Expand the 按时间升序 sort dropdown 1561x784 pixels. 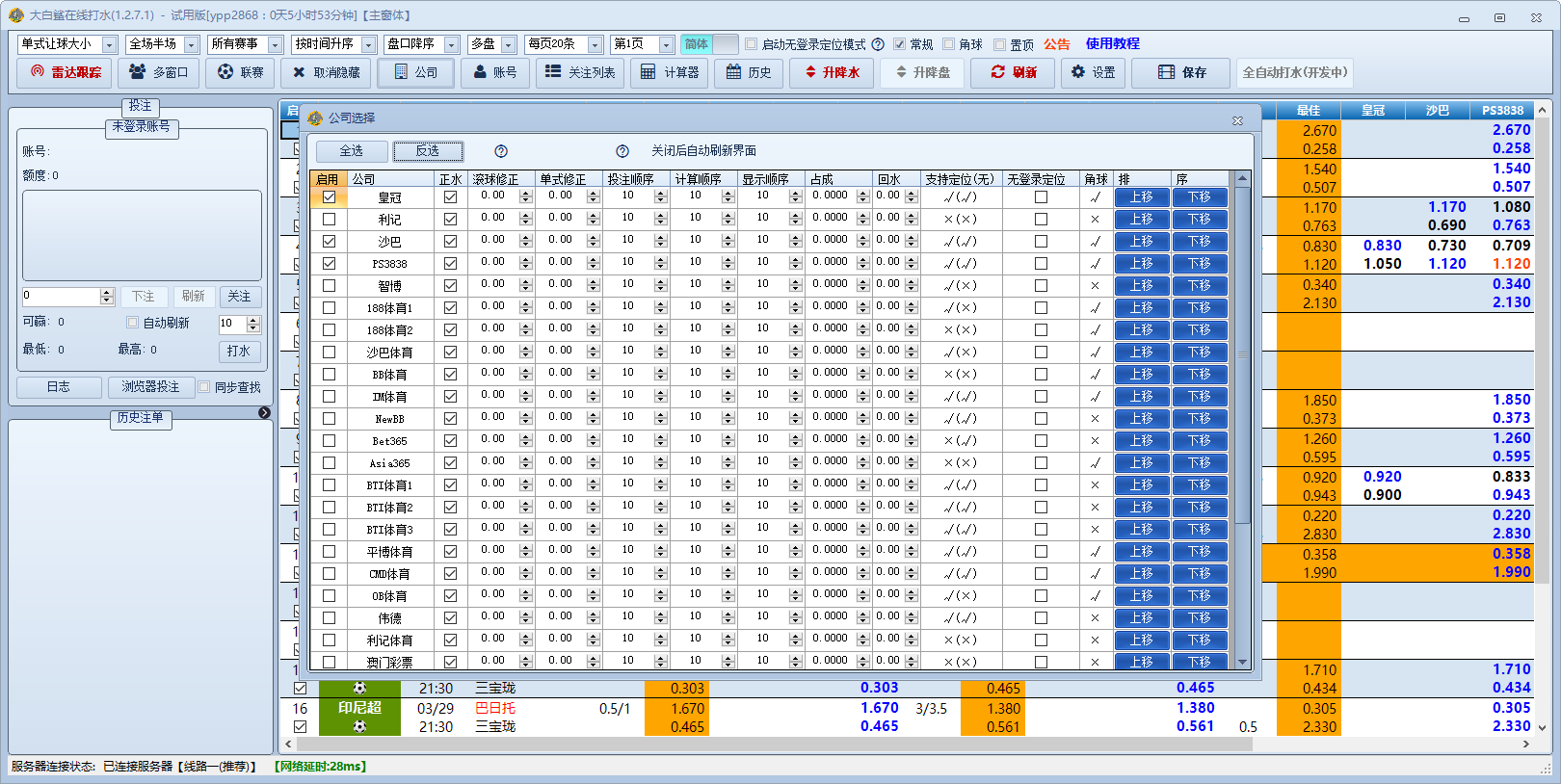tap(368, 45)
